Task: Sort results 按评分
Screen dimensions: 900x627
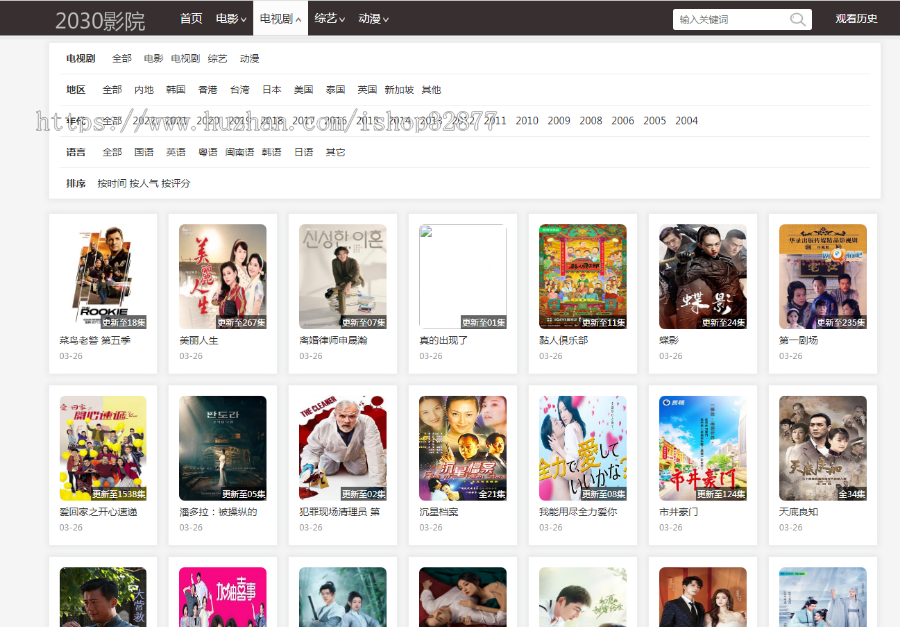Action: (176, 183)
